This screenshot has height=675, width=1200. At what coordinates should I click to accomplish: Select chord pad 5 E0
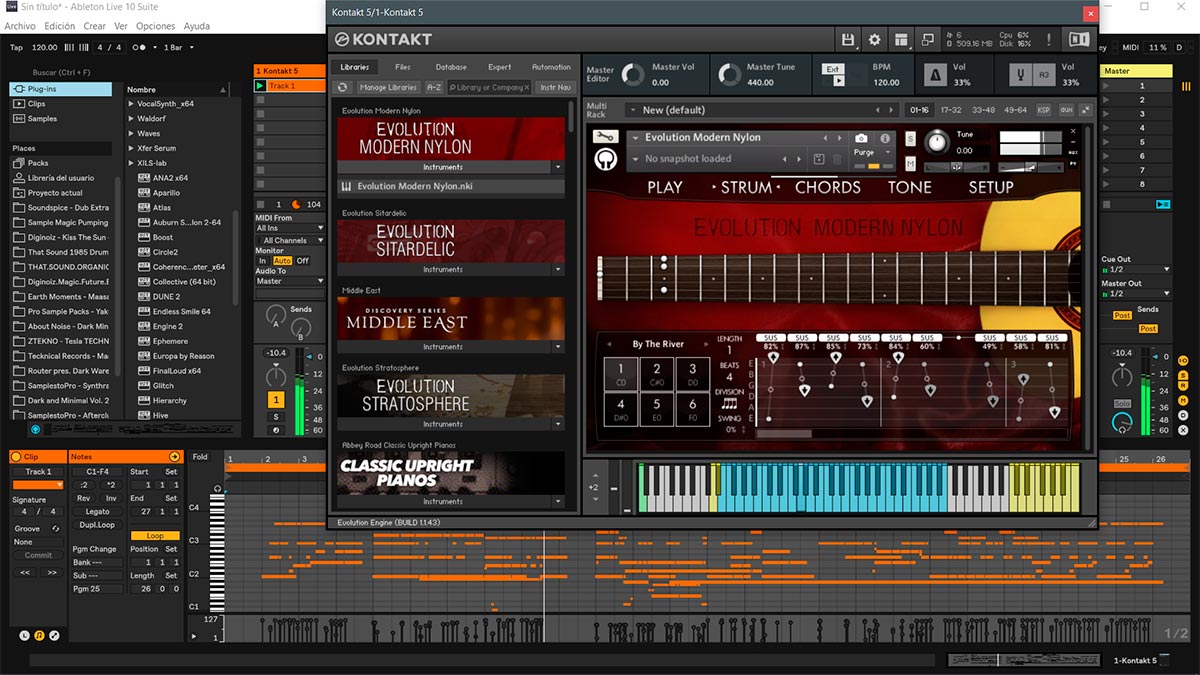click(x=657, y=409)
